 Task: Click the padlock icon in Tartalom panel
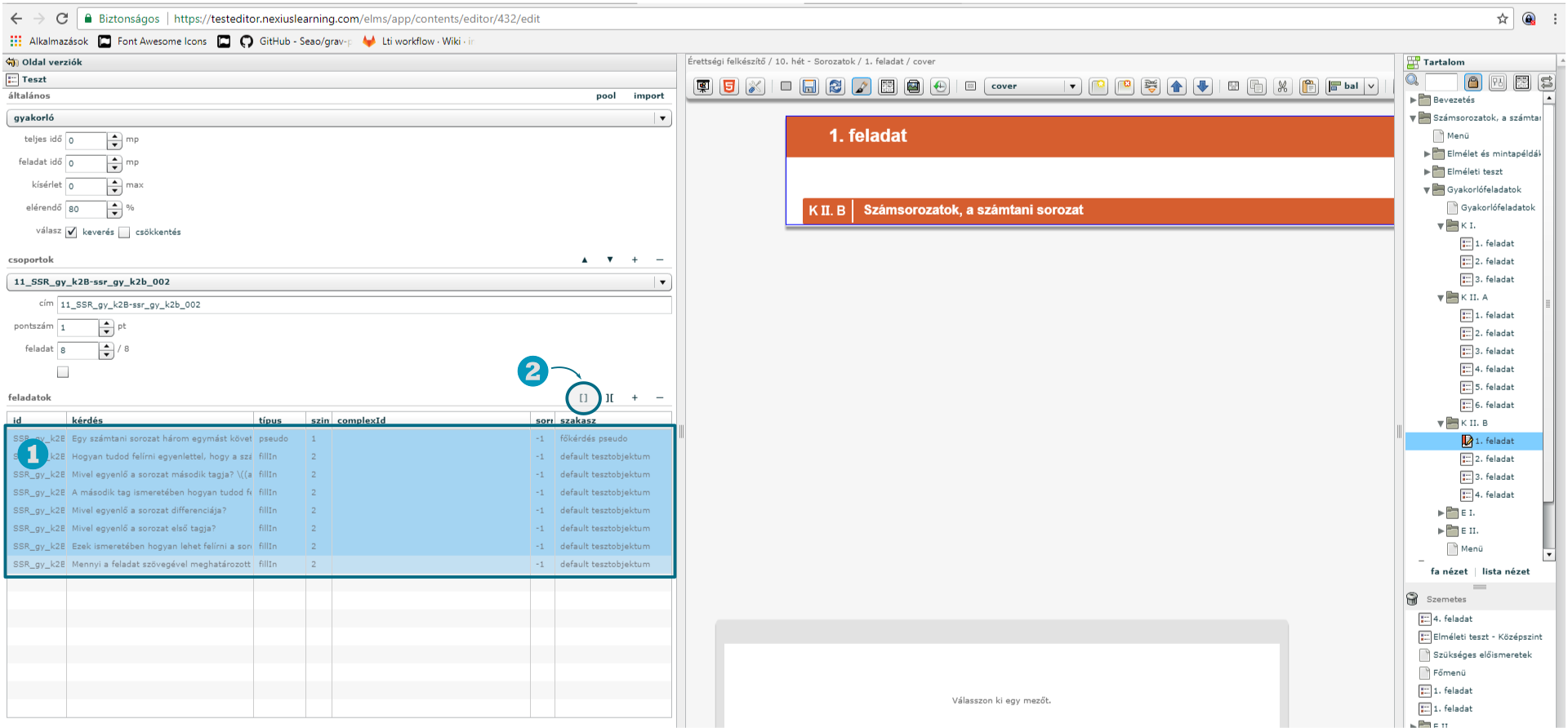click(1472, 82)
